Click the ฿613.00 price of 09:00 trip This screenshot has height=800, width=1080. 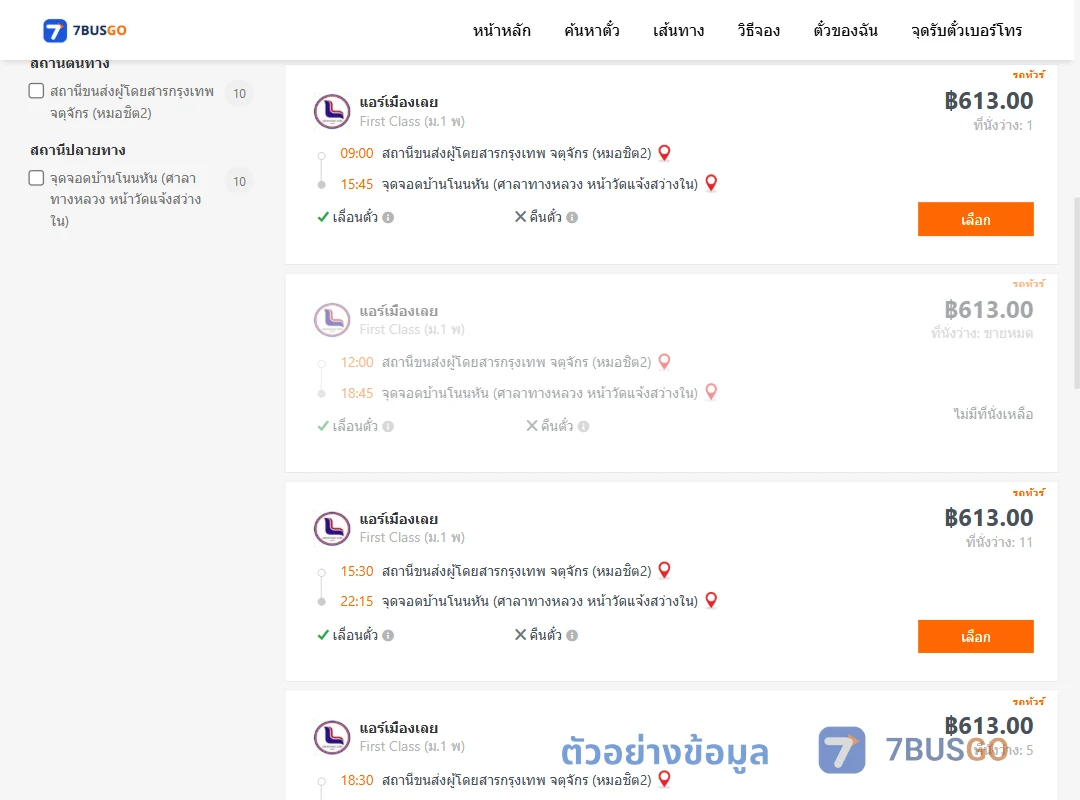click(988, 101)
